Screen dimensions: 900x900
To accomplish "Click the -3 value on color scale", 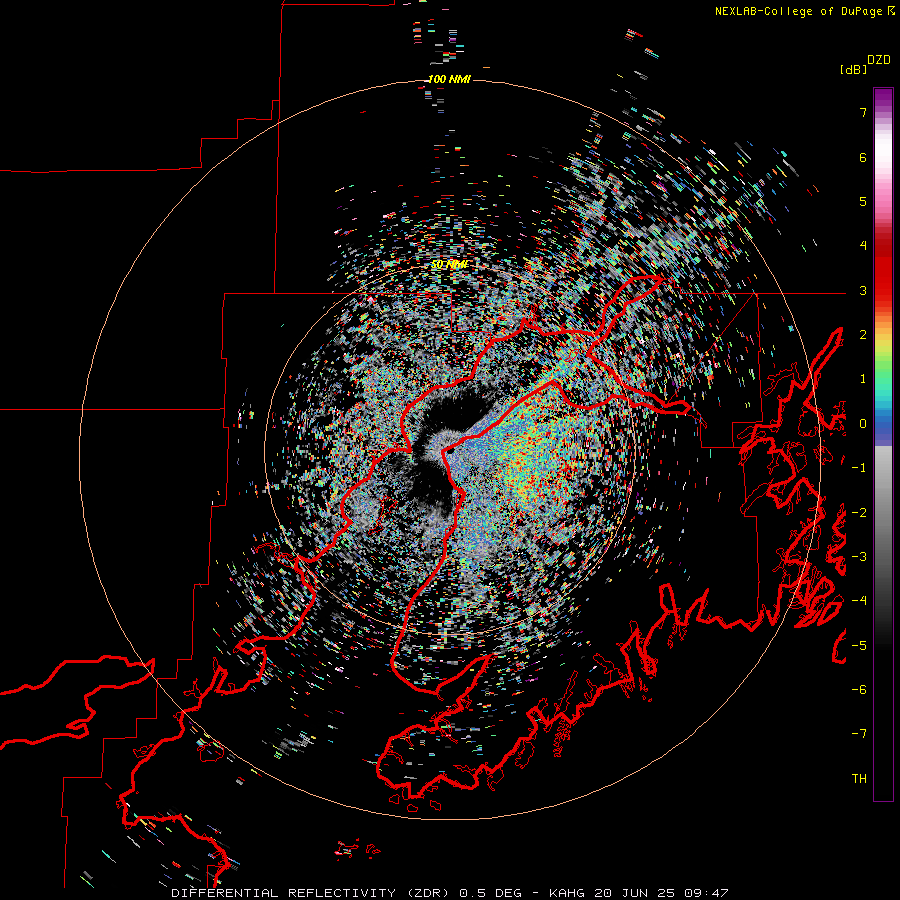I will click(859, 557).
